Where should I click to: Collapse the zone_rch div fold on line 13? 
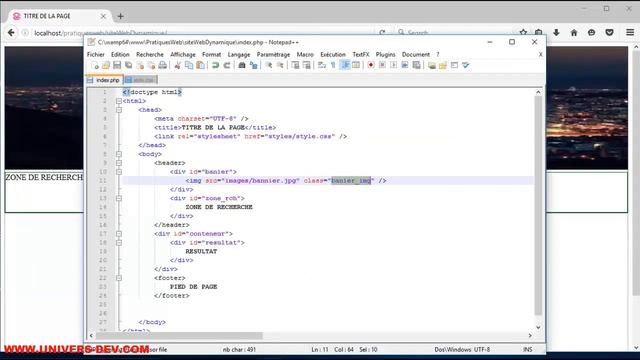119,198
